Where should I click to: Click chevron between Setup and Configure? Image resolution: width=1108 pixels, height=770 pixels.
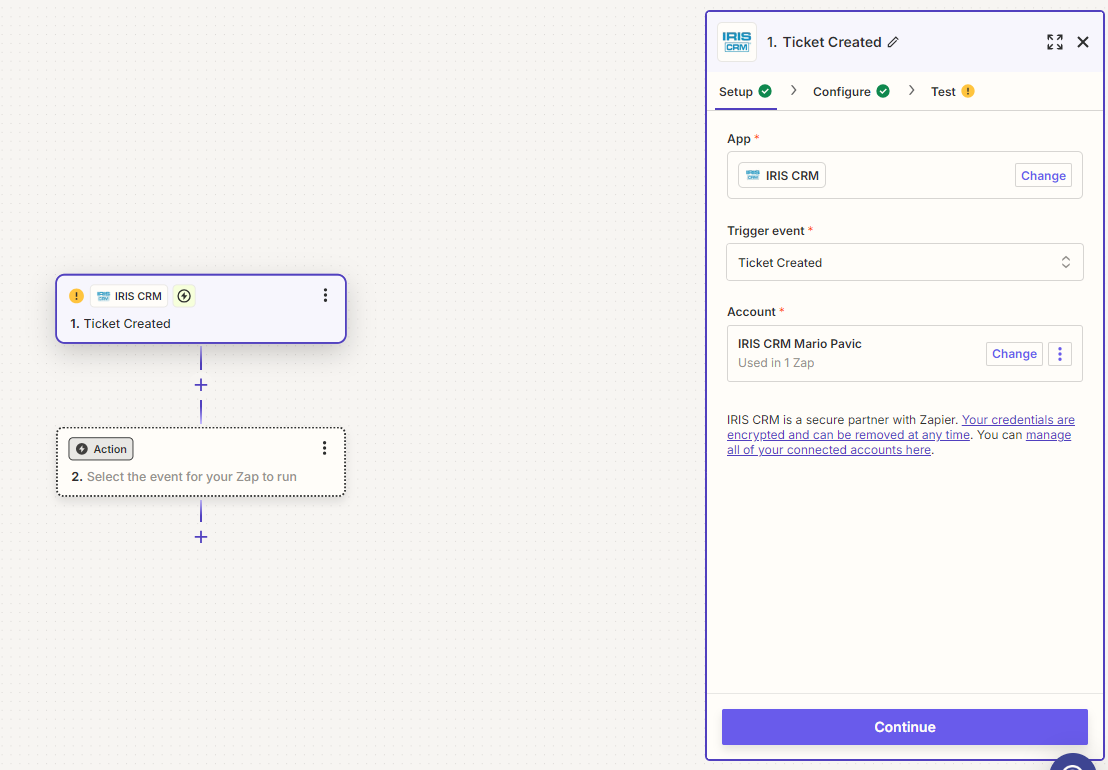(794, 90)
